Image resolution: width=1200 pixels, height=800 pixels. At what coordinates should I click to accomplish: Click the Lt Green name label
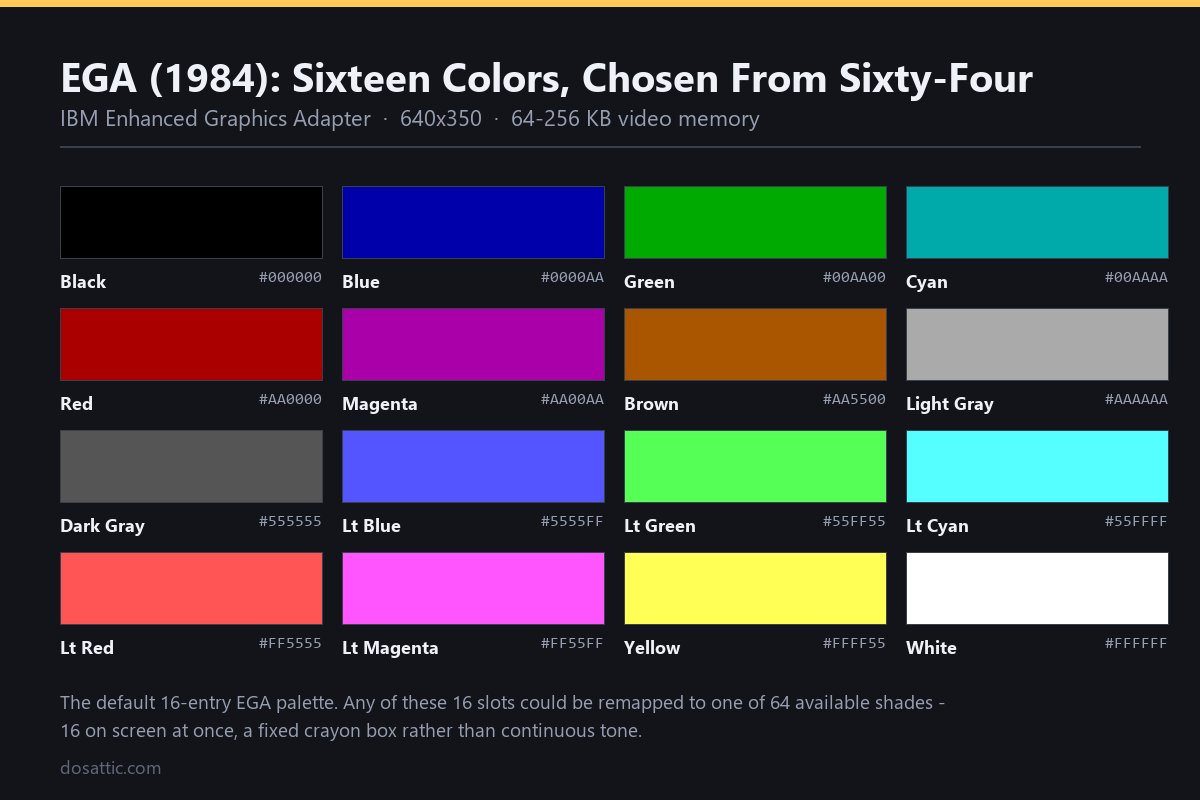660,526
